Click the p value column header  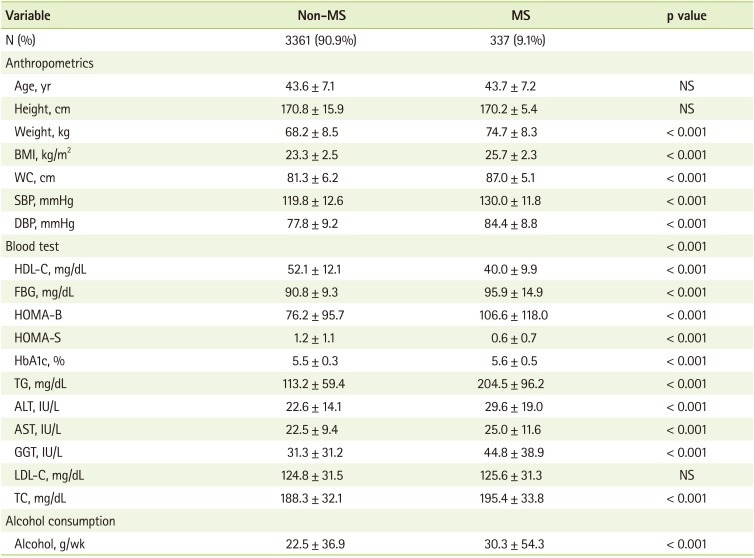point(686,17)
